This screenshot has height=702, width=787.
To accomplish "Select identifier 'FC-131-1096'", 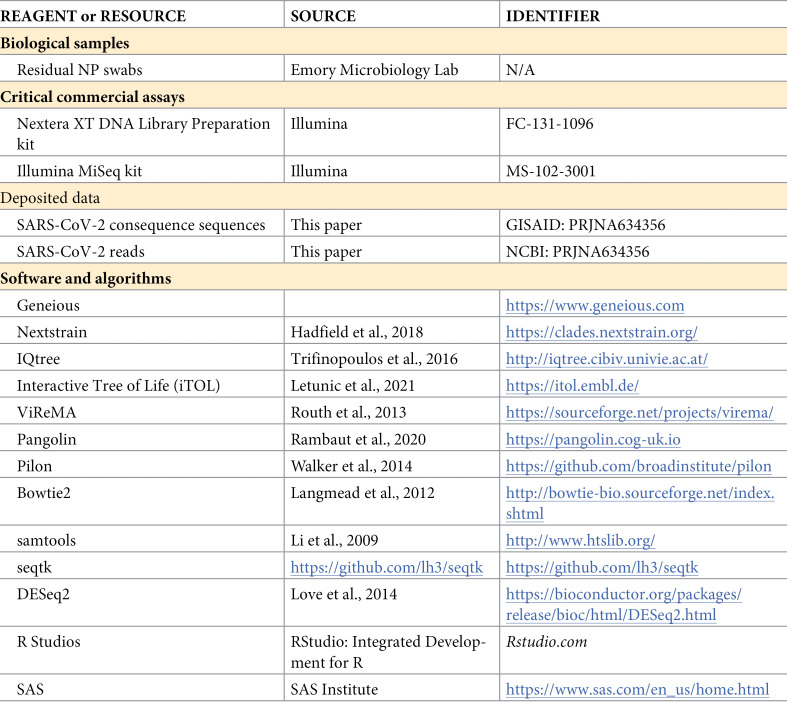I will click(x=550, y=123).
